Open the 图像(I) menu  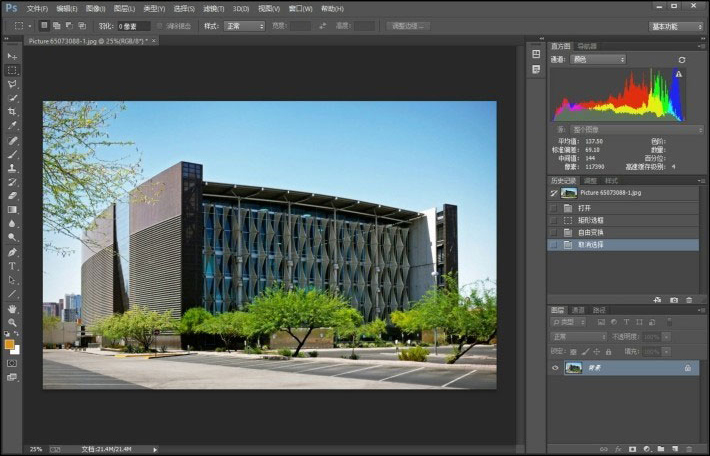(96, 9)
